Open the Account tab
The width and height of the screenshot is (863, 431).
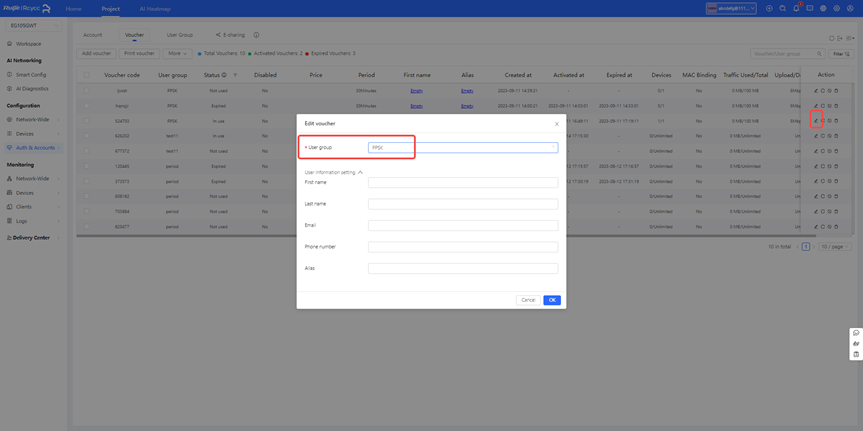pyautogui.click(x=93, y=35)
